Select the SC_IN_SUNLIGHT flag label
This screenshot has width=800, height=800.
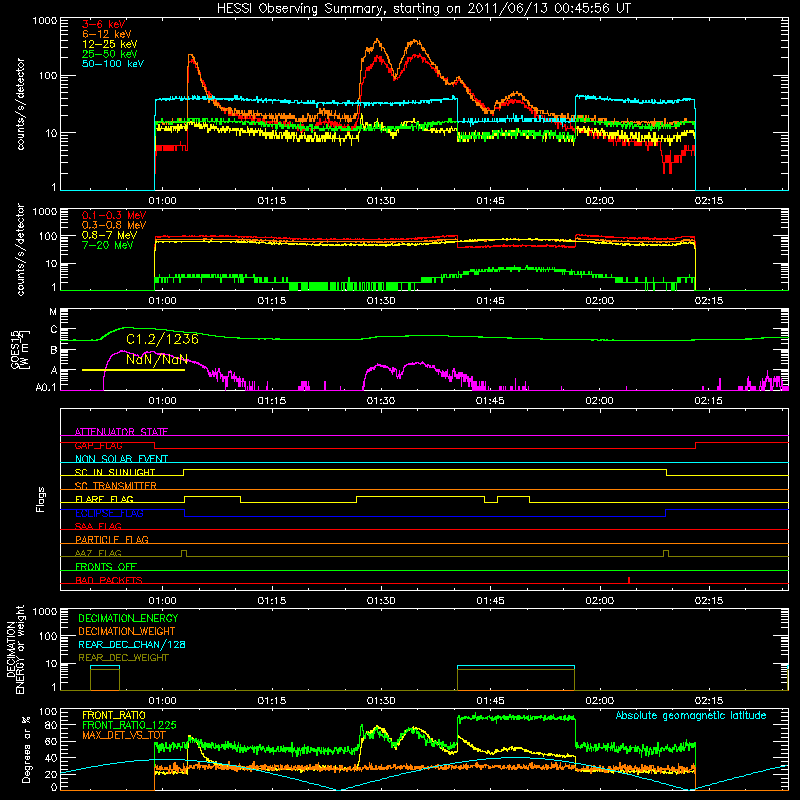115,472
